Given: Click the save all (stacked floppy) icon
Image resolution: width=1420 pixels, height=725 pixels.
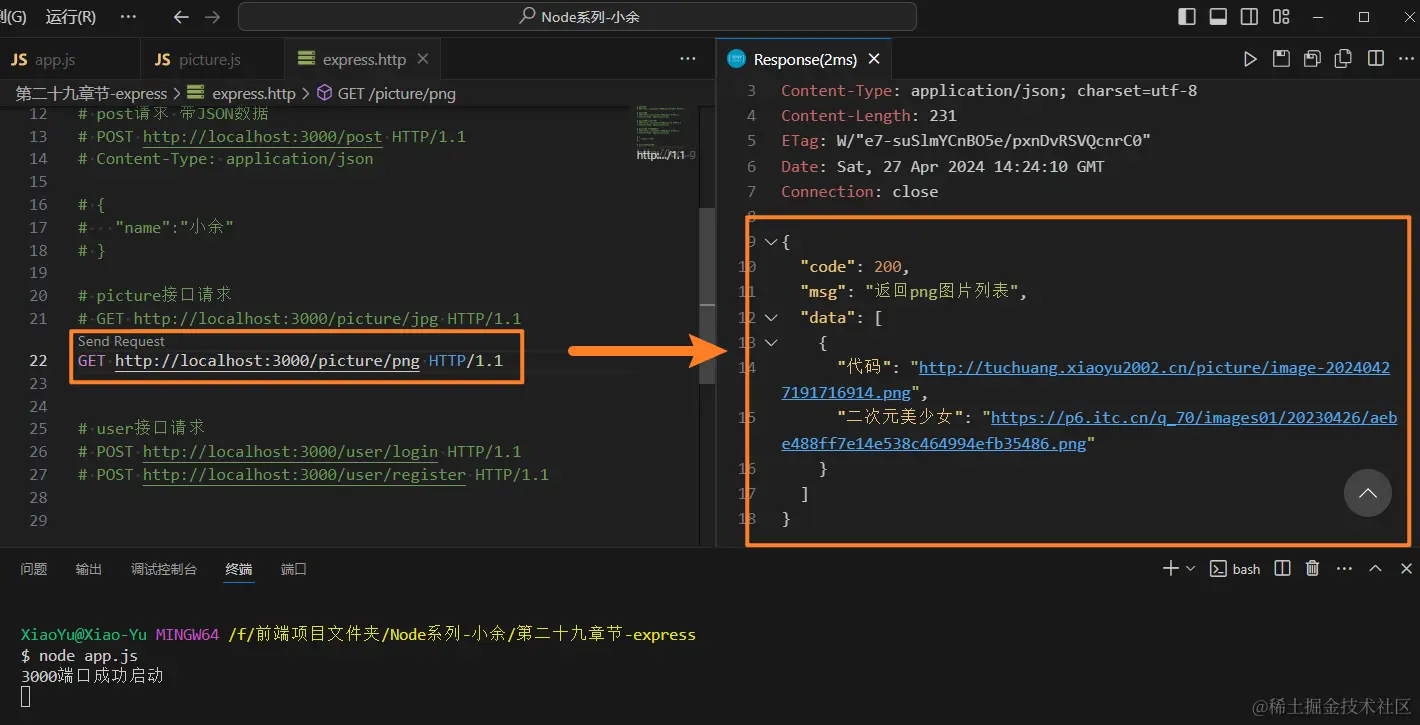Looking at the screenshot, I should pos(1312,59).
